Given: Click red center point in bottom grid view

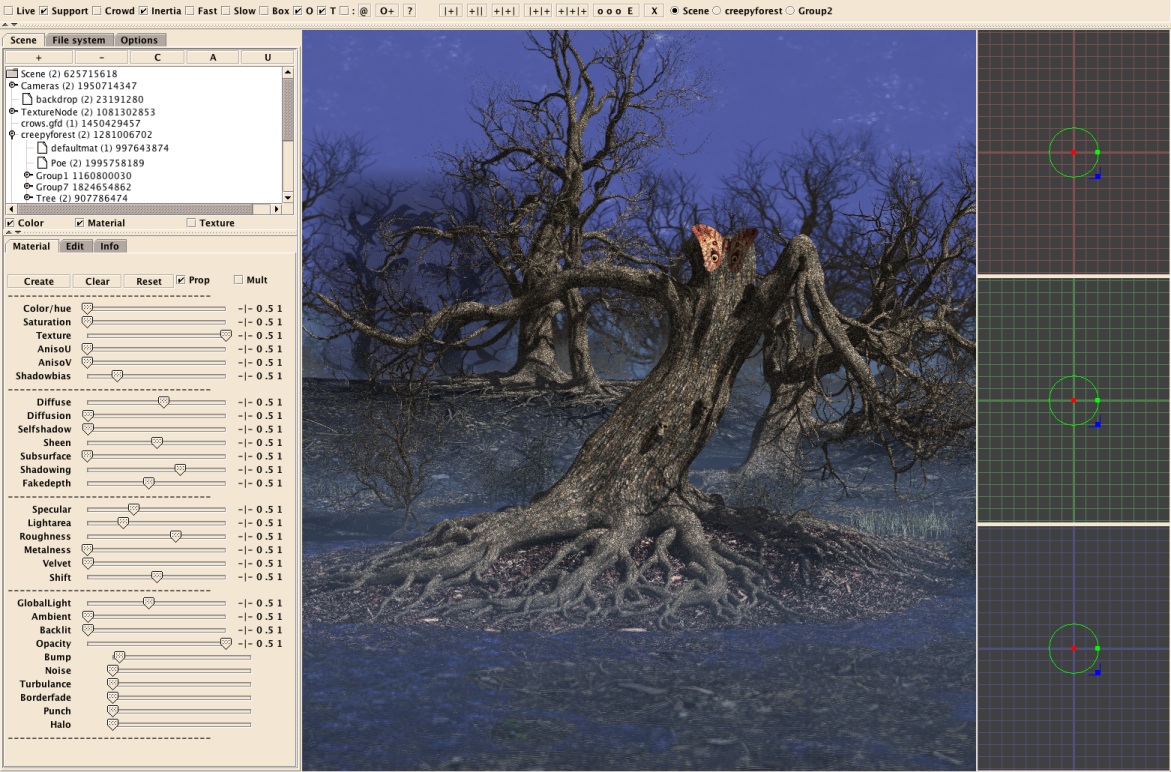Looking at the screenshot, I should pyautogui.click(x=1073, y=648).
